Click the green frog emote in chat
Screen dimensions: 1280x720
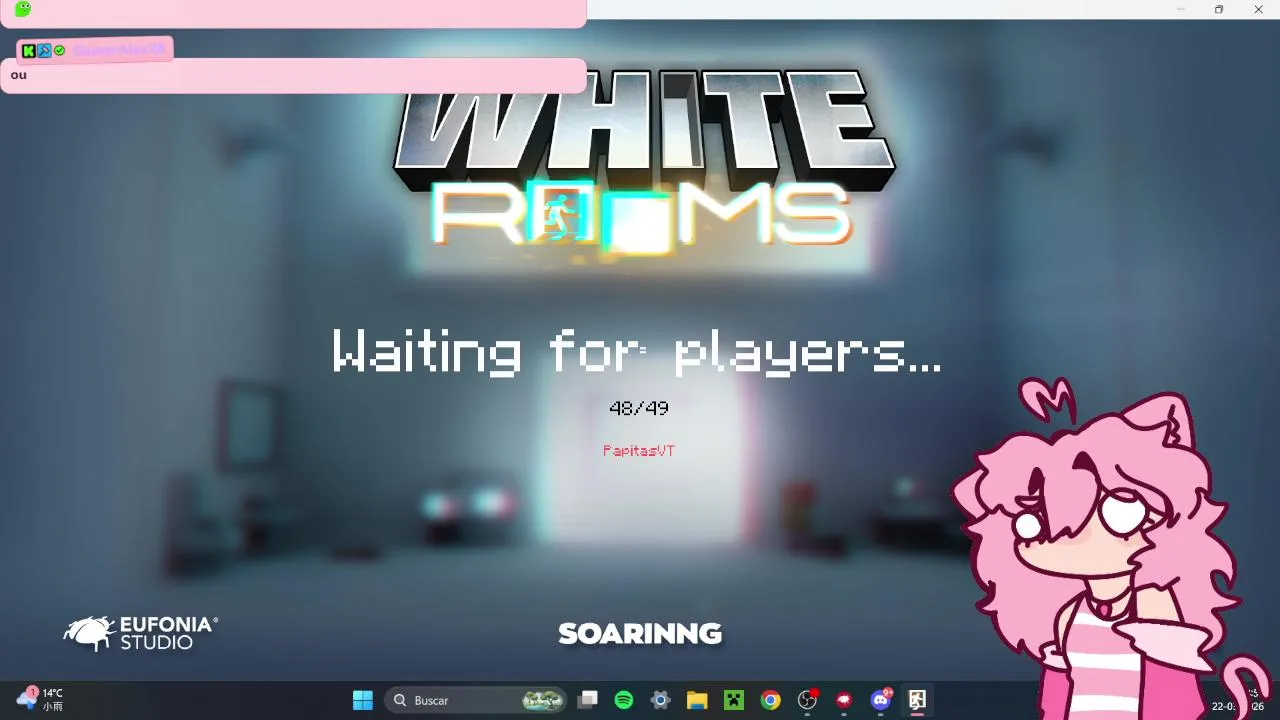23,9
